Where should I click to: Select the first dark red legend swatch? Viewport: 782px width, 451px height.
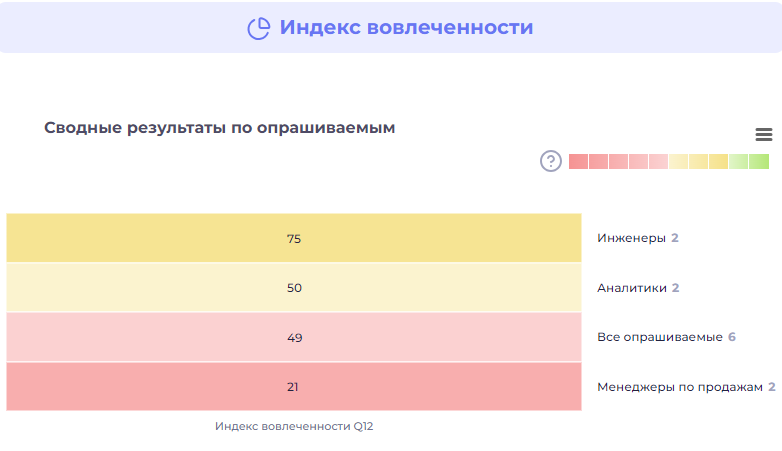tap(578, 162)
